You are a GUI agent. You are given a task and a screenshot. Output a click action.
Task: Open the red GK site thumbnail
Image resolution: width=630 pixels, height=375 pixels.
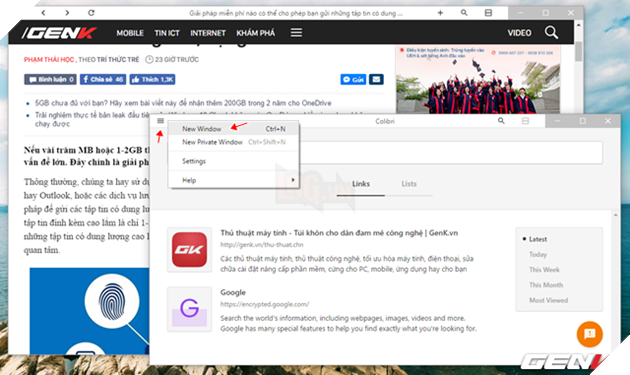(x=189, y=250)
